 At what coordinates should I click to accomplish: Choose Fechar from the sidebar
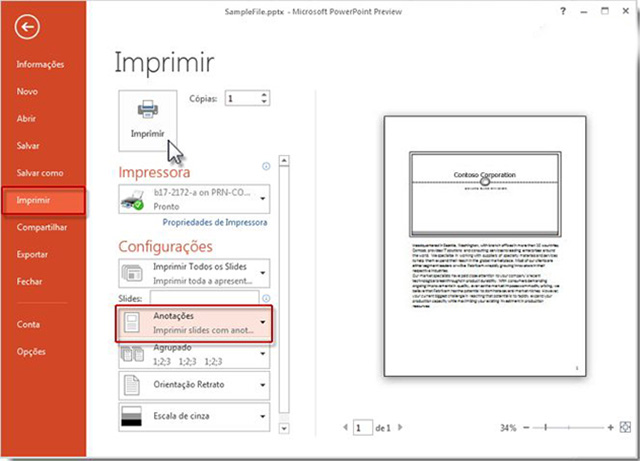click(x=29, y=281)
